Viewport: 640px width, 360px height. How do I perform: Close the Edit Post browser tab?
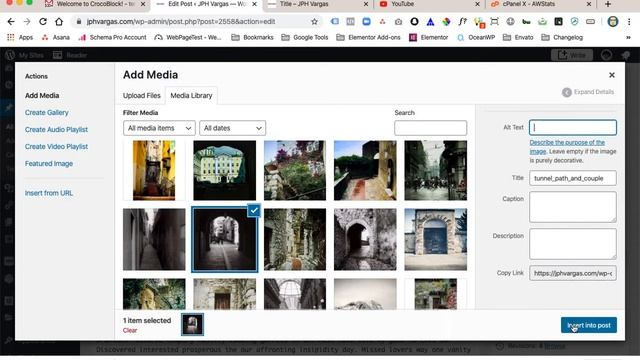point(254,4)
